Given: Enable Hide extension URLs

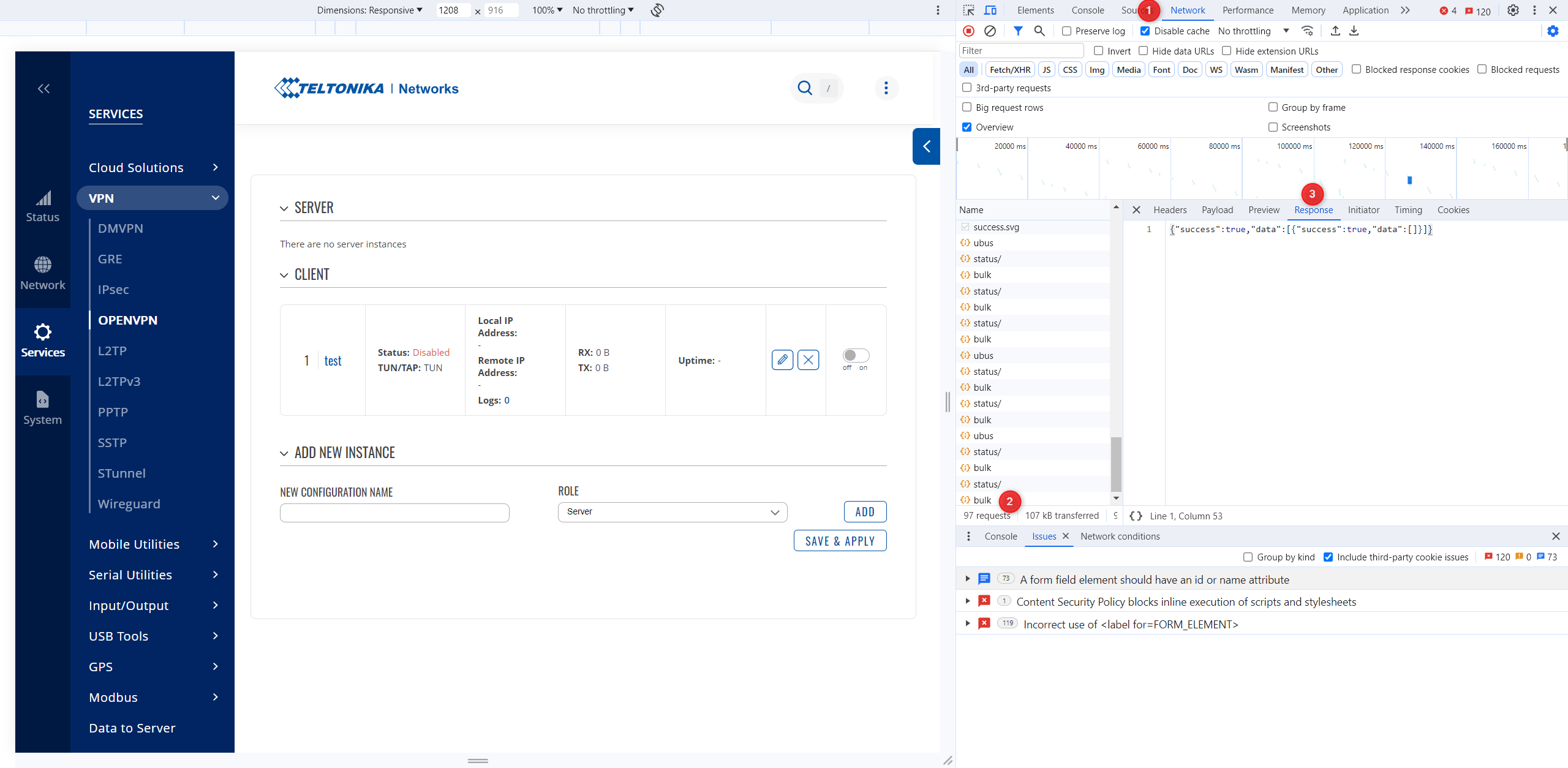Looking at the screenshot, I should click(x=1226, y=51).
